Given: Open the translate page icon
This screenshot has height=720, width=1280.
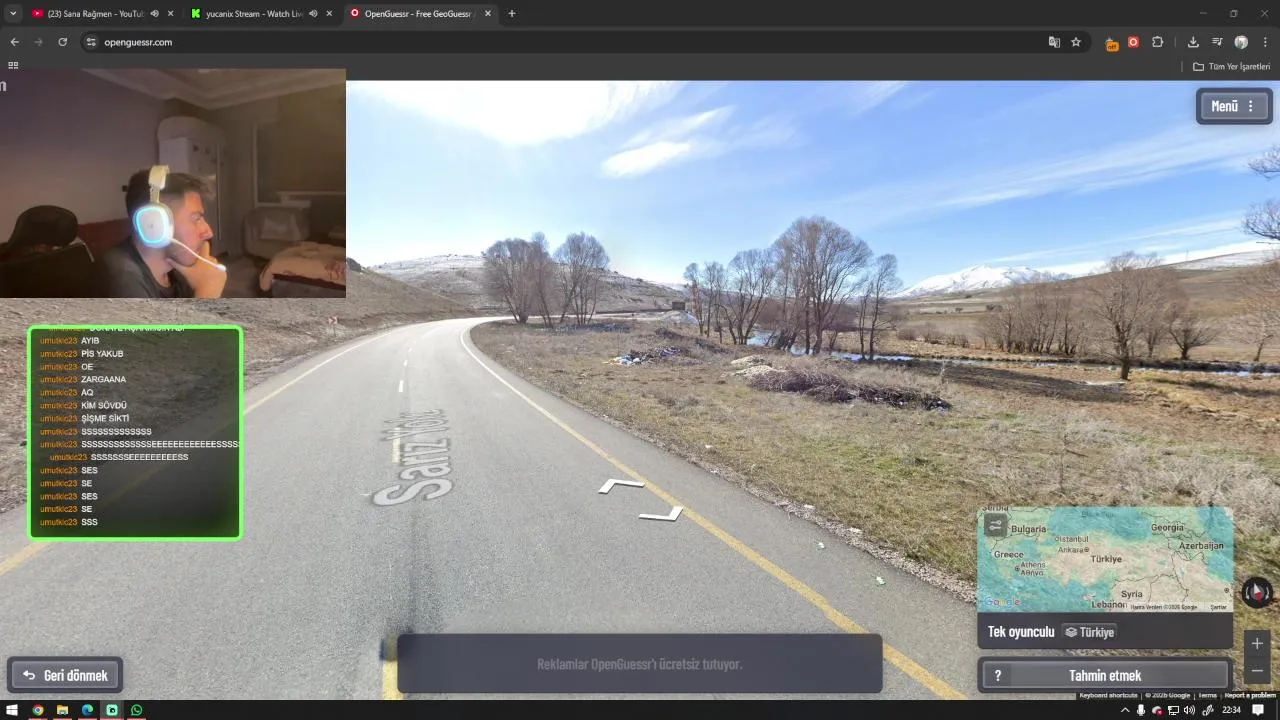Looking at the screenshot, I should tap(1054, 42).
